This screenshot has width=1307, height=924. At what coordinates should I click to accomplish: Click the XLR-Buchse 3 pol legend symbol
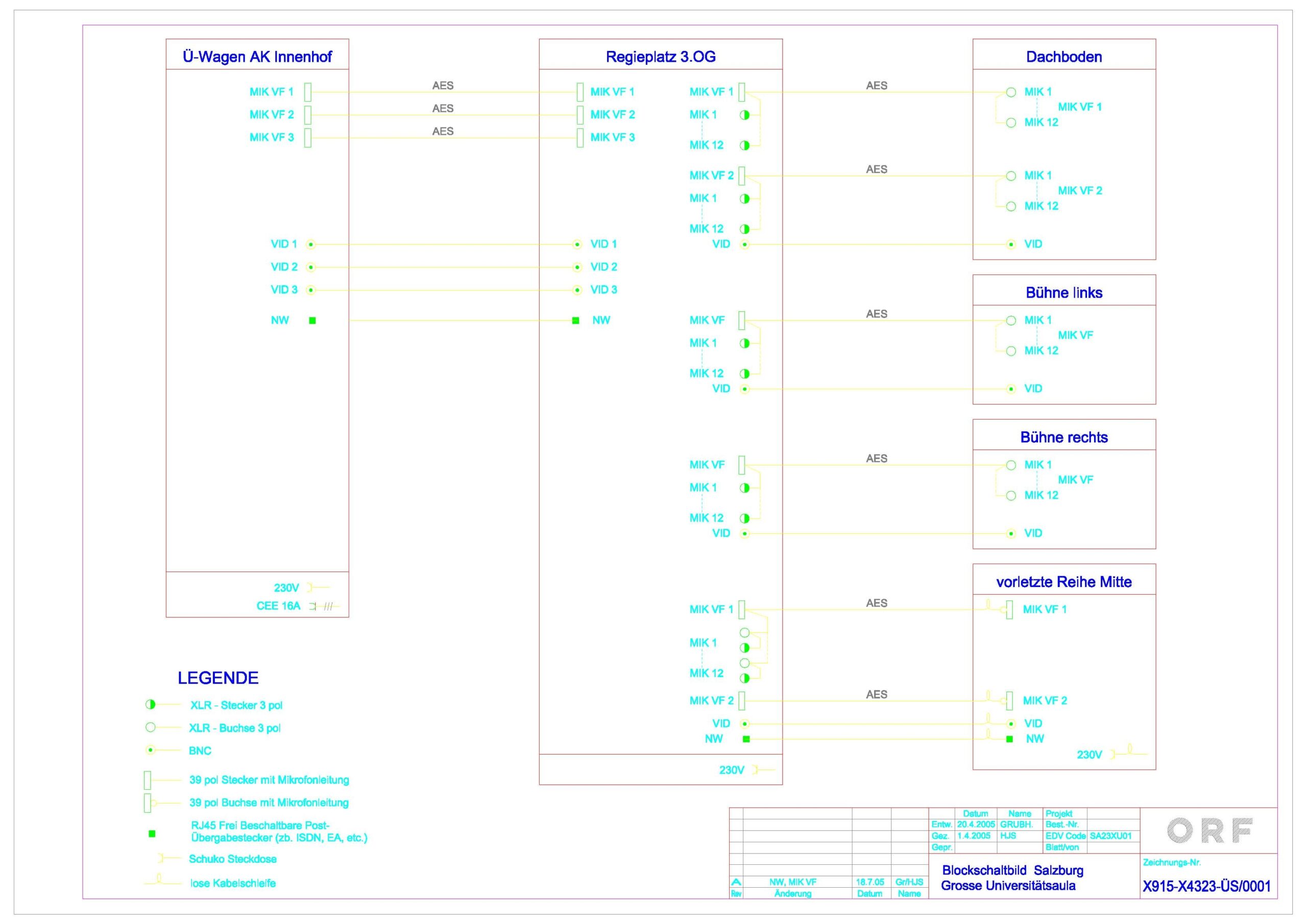point(150,727)
